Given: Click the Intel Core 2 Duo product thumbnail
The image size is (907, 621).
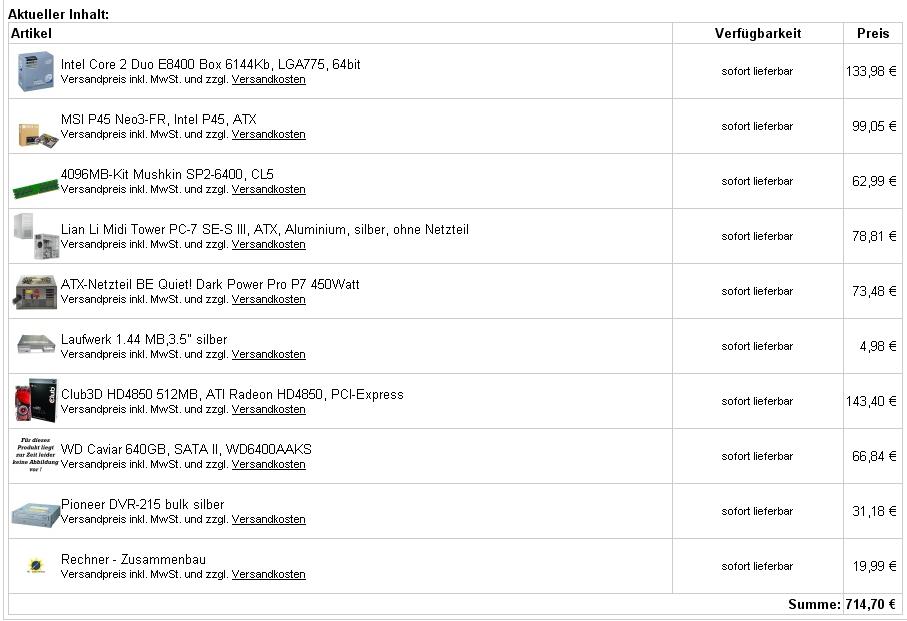Looking at the screenshot, I should (35, 71).
